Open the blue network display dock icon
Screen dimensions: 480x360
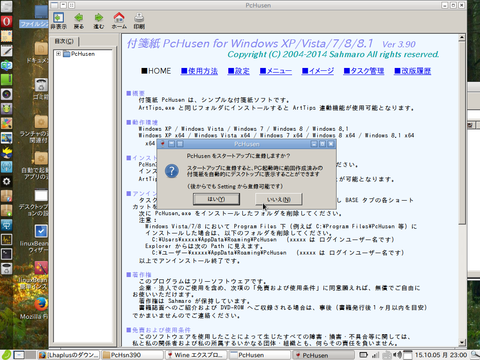[6, 225]
